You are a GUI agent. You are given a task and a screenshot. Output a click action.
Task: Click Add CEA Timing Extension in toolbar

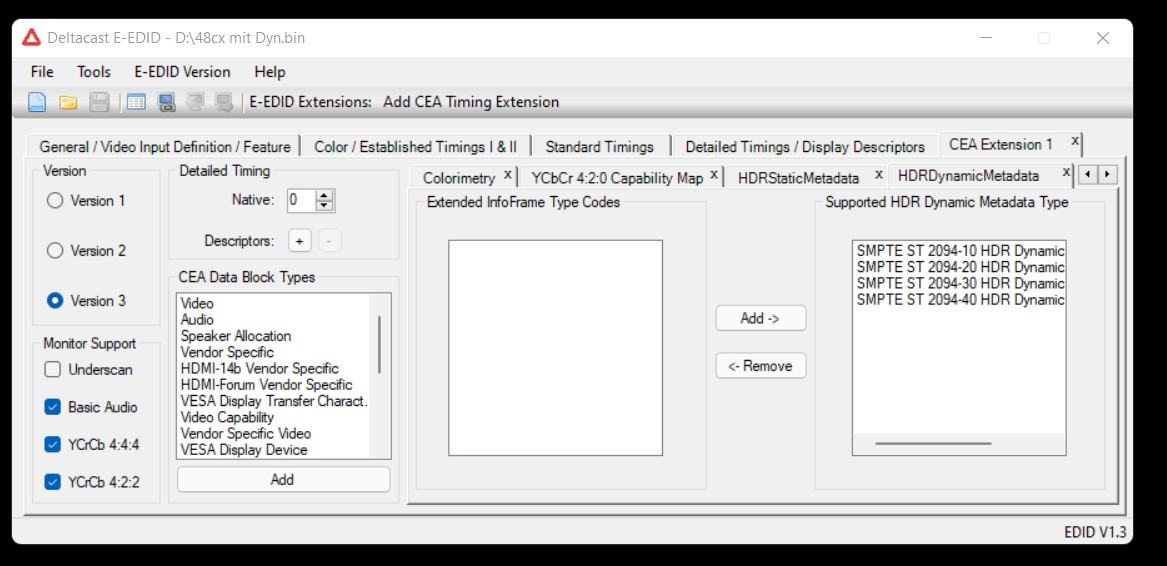[471, 102]
